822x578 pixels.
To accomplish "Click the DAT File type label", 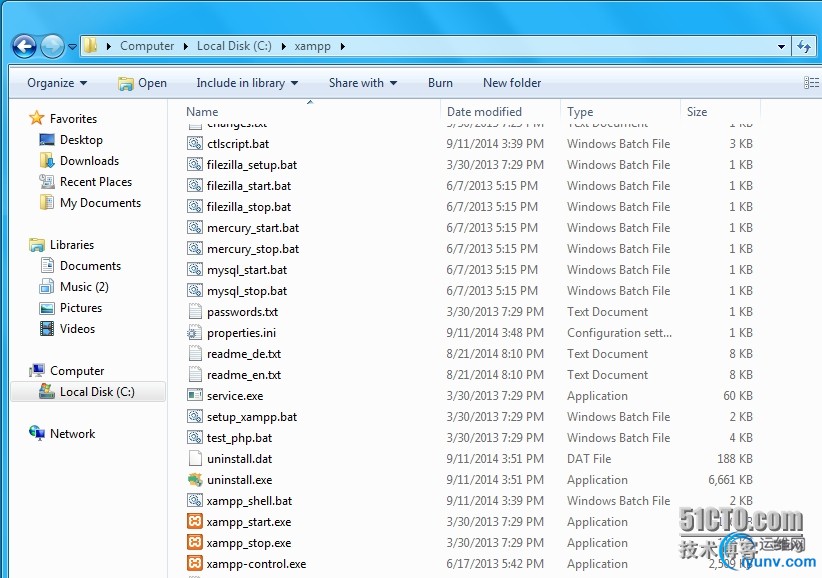I will (589, 459).
